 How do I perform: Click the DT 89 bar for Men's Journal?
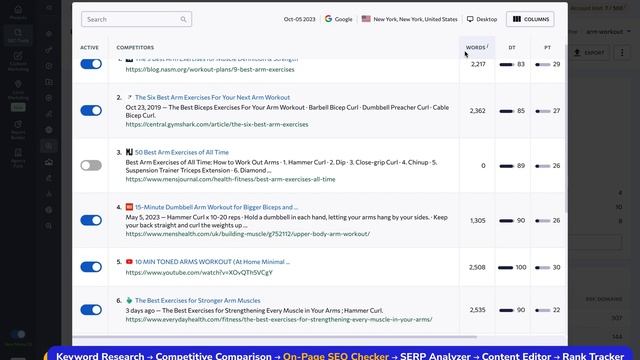pyautogui.click(x=506, y=166)
